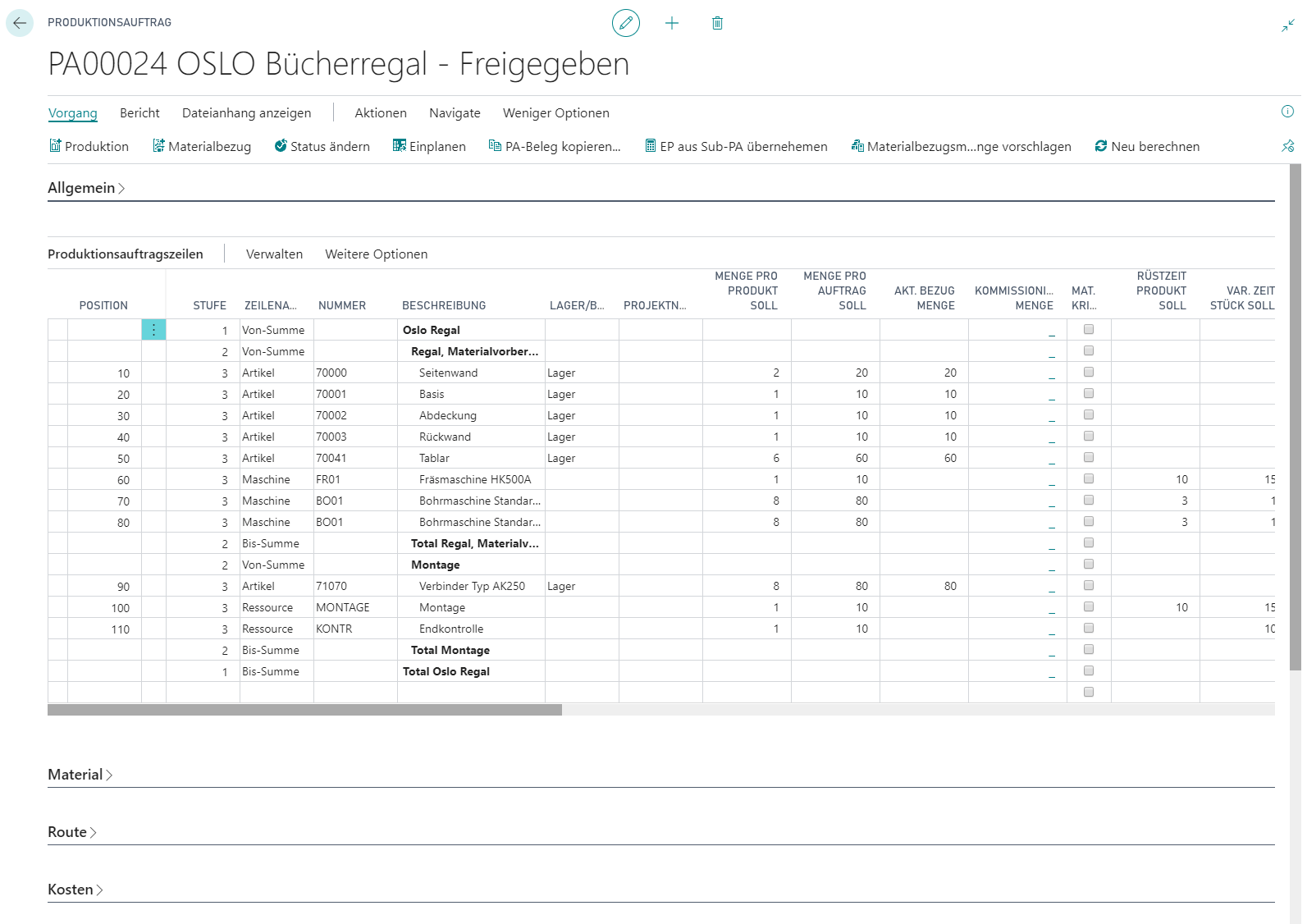Click the pin action bar icon

coord(1287,146)
